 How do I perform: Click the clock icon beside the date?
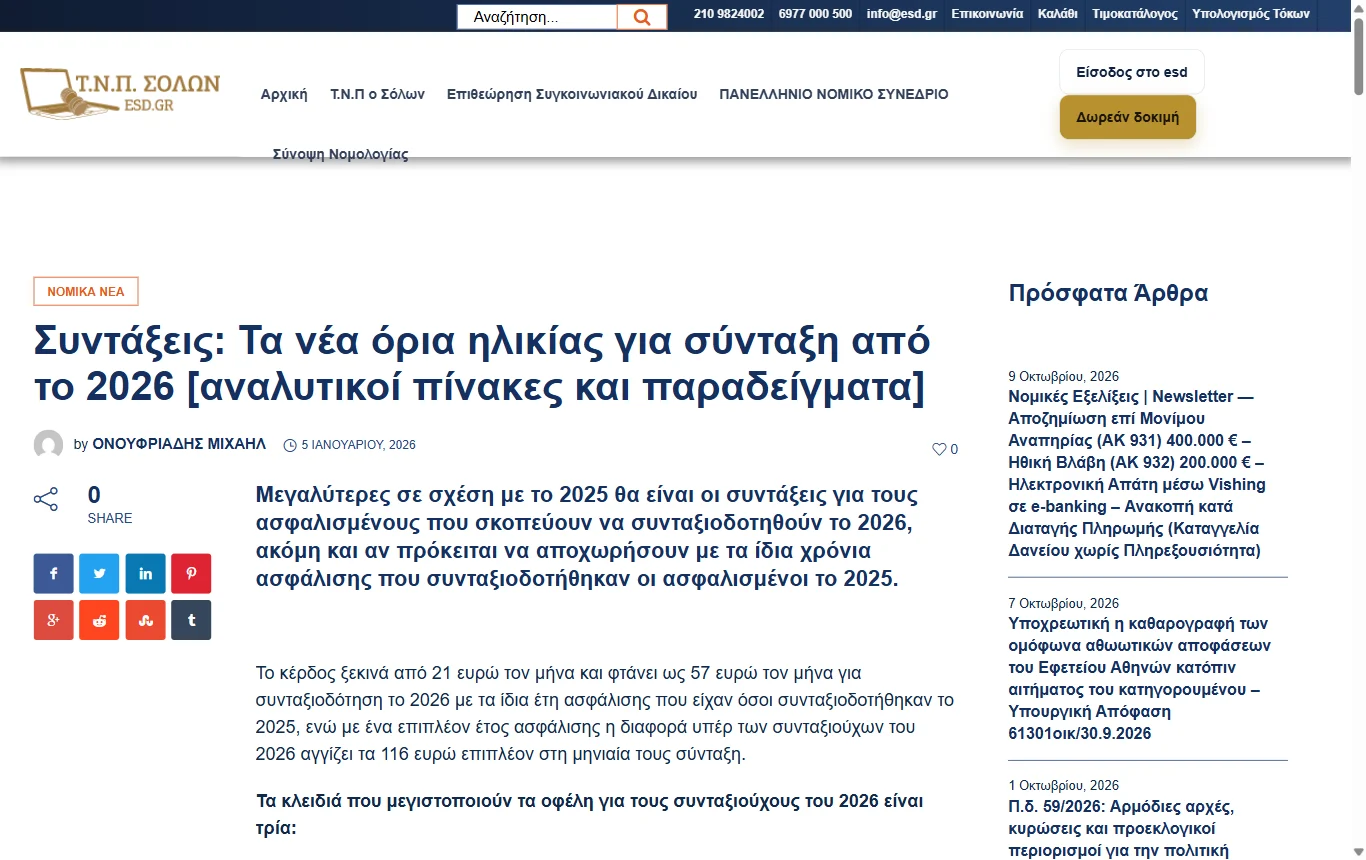click(x=290, y=445)
